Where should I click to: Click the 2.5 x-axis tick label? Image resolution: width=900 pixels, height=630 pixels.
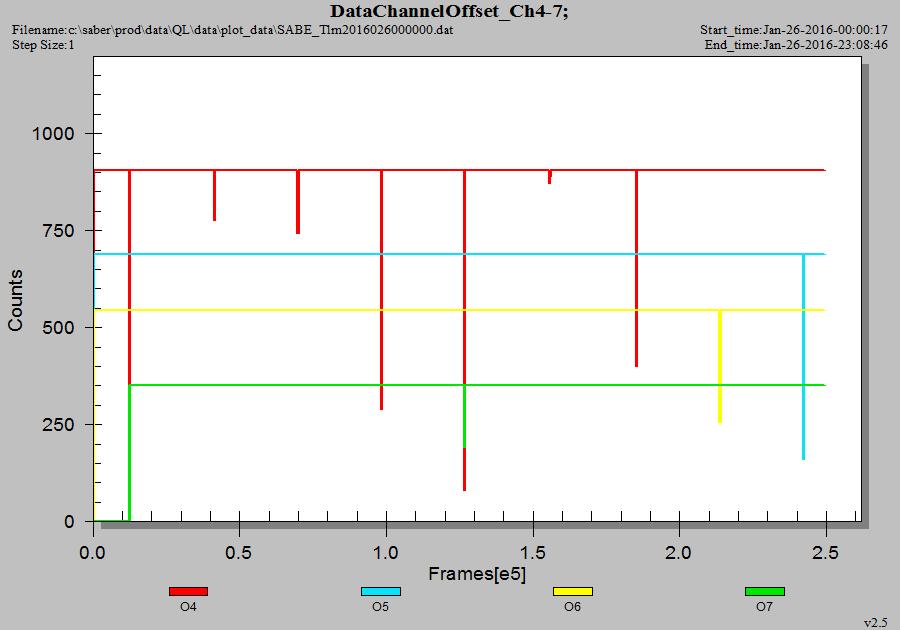click(825, 553)
